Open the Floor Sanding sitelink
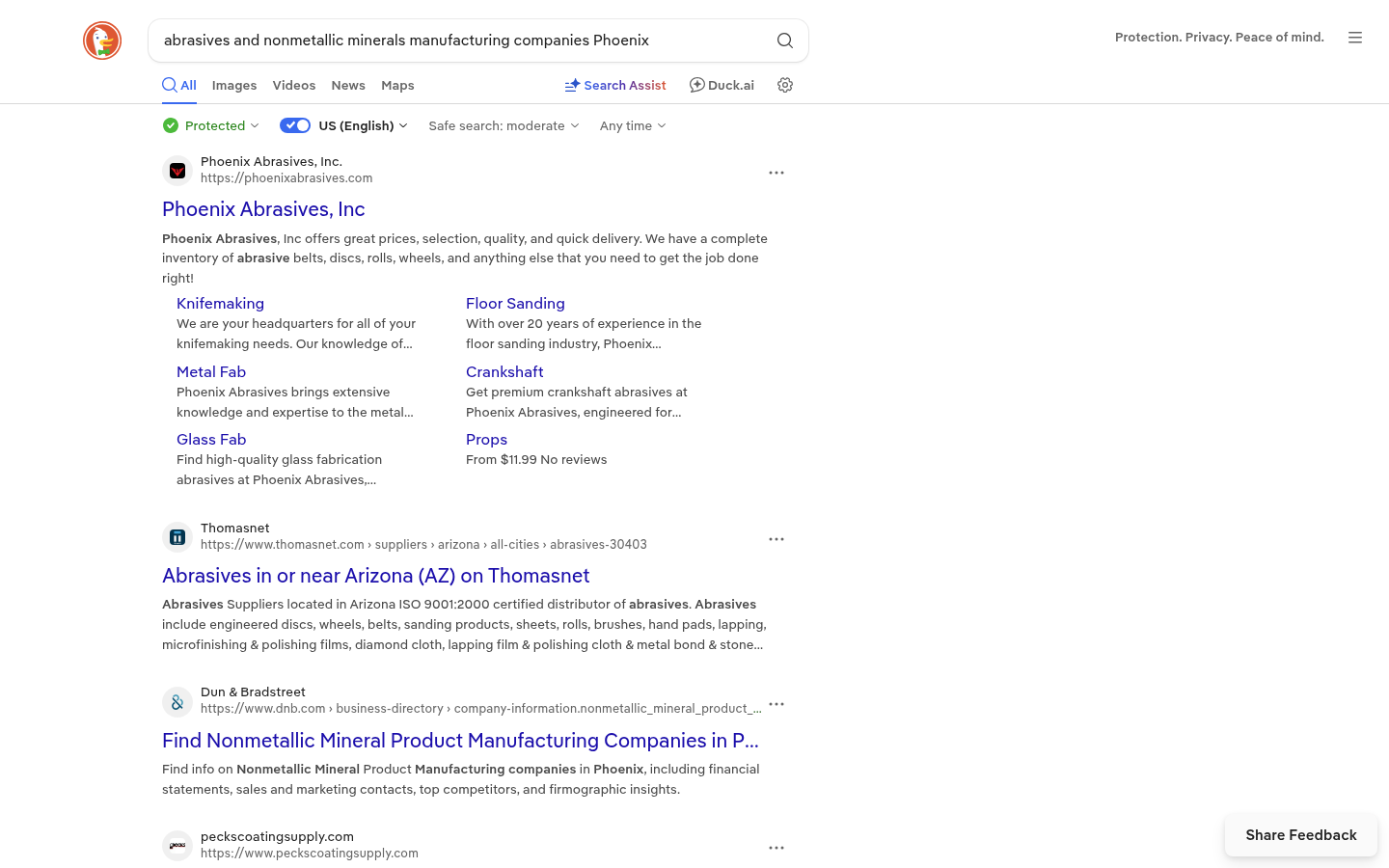 [x=515, y=304]
